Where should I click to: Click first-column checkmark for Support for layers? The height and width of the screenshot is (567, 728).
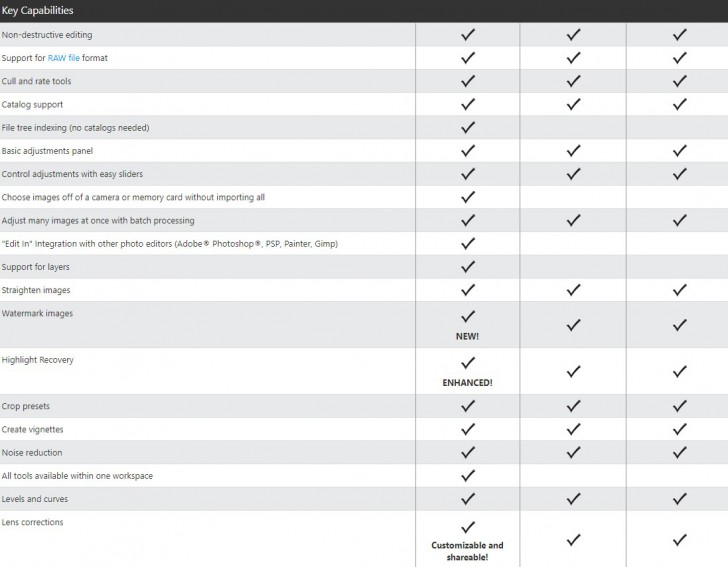[x=468, y=267]
